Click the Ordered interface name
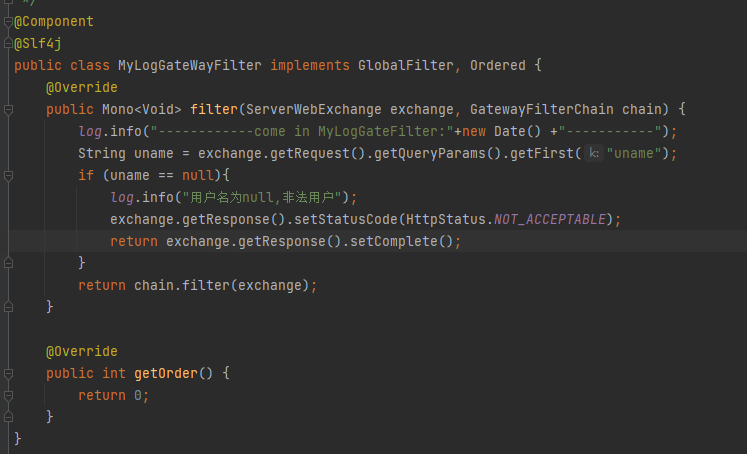 [498, 65]
